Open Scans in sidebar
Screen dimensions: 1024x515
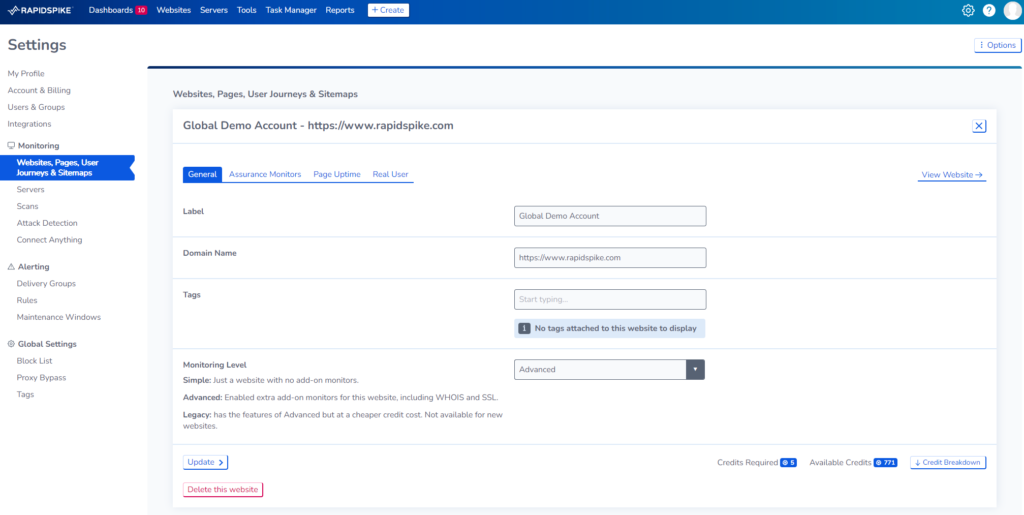[x=27, y=206]
